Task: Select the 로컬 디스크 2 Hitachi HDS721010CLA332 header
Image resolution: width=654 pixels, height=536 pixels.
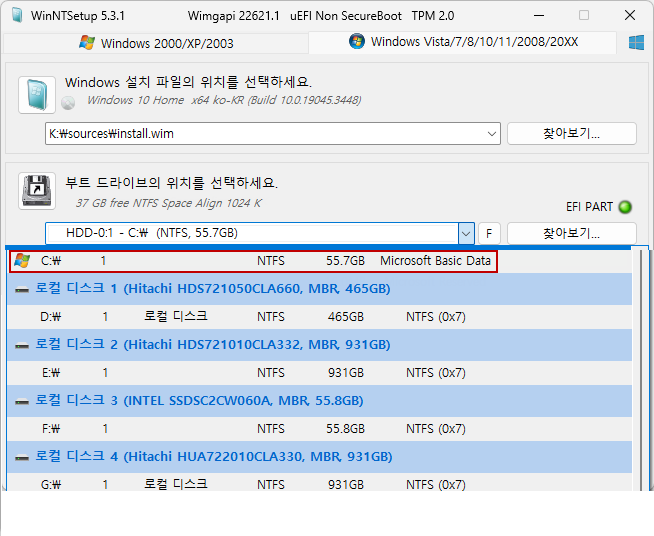Action: coord(319,345)
